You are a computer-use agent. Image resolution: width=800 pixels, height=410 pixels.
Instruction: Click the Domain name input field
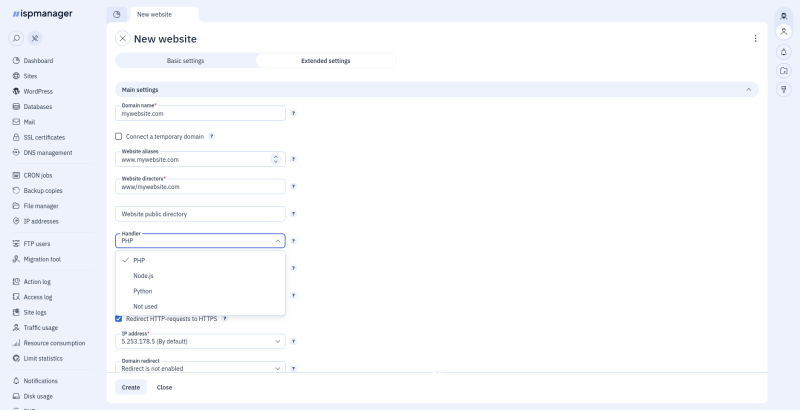point(200,113)
